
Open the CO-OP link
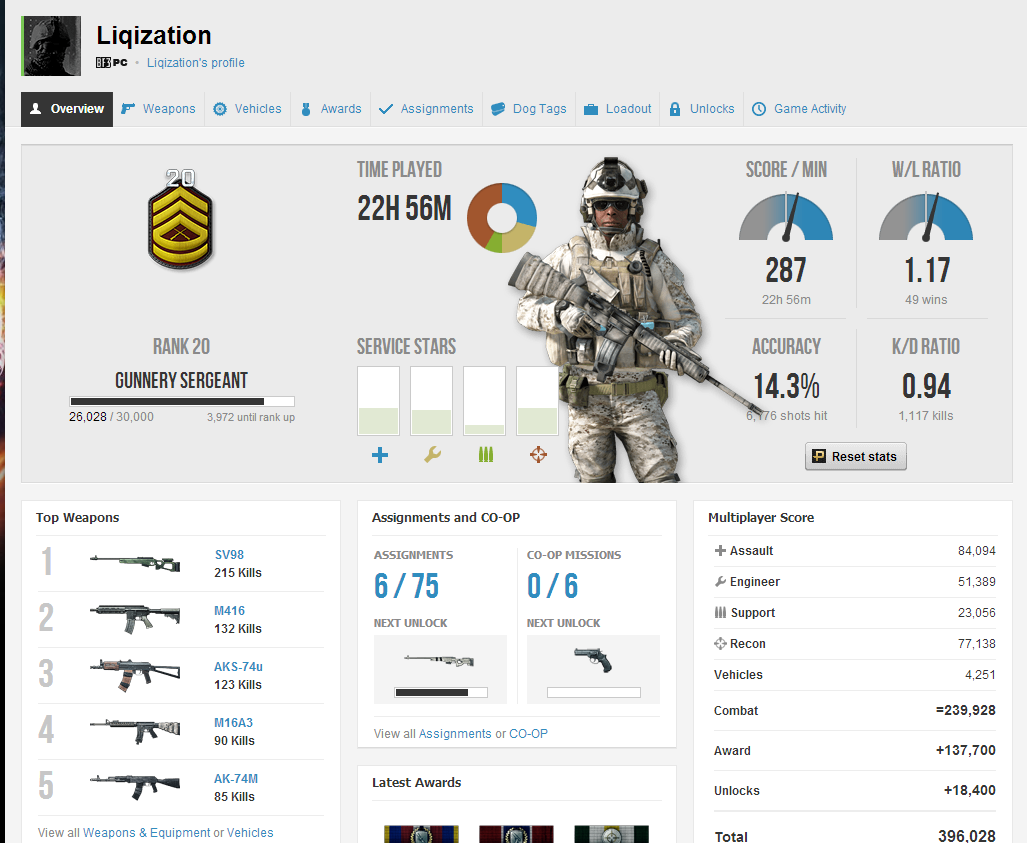tap(529, 734)
